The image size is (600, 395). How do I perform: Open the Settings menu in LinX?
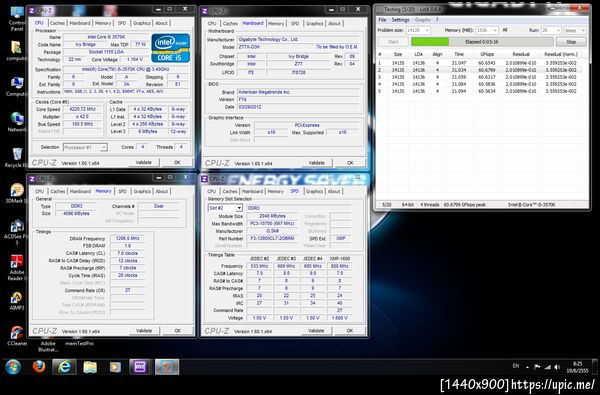click(400, 20)
